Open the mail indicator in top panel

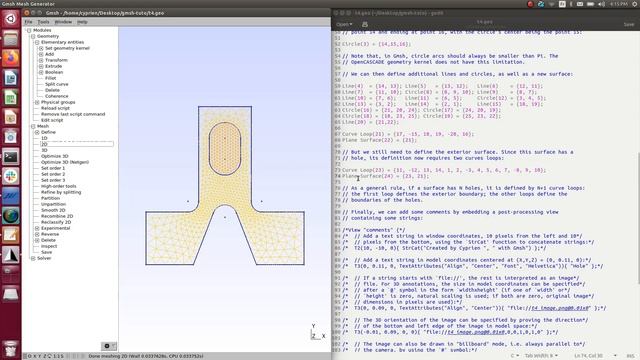click(x=580, y=4)
